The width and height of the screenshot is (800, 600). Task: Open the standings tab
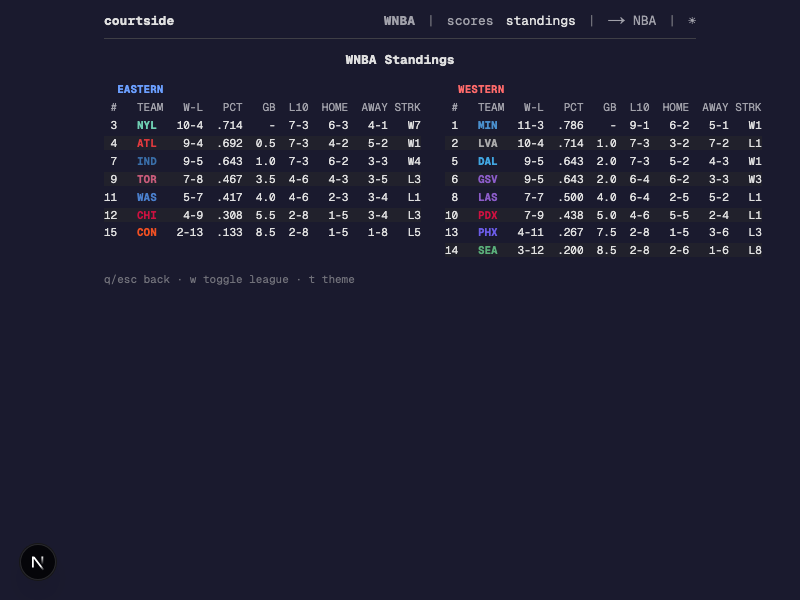pyautogui.click(x=540, y=21)
